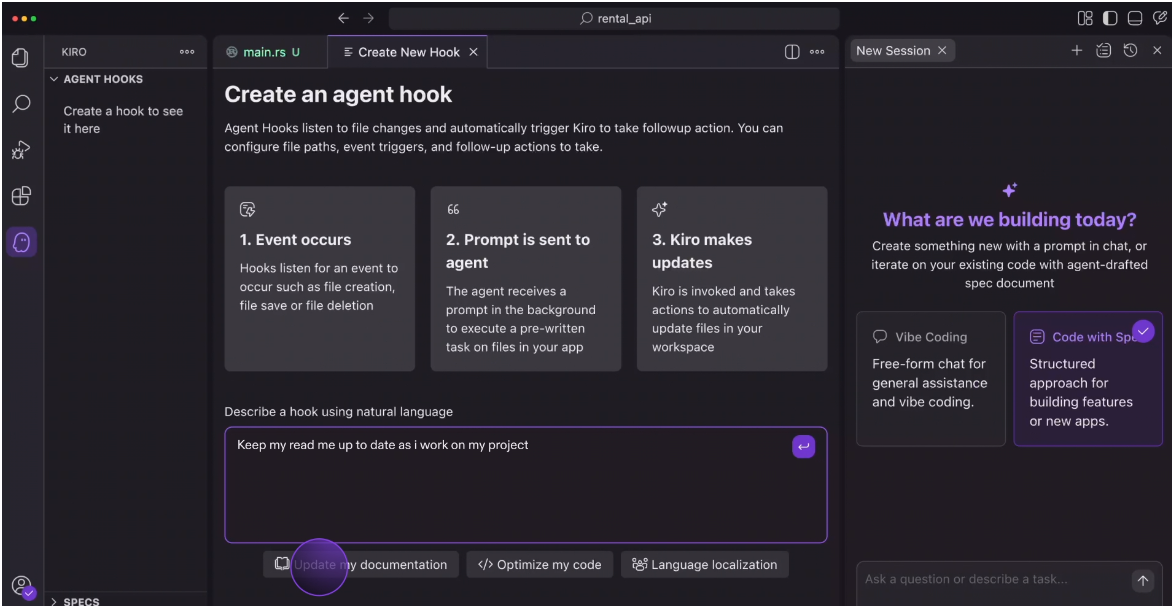The width and height of the screenshot is (1174, 608).
Task: Click the 'Create a hook to see it here' text
Action: tap(124, 120)
